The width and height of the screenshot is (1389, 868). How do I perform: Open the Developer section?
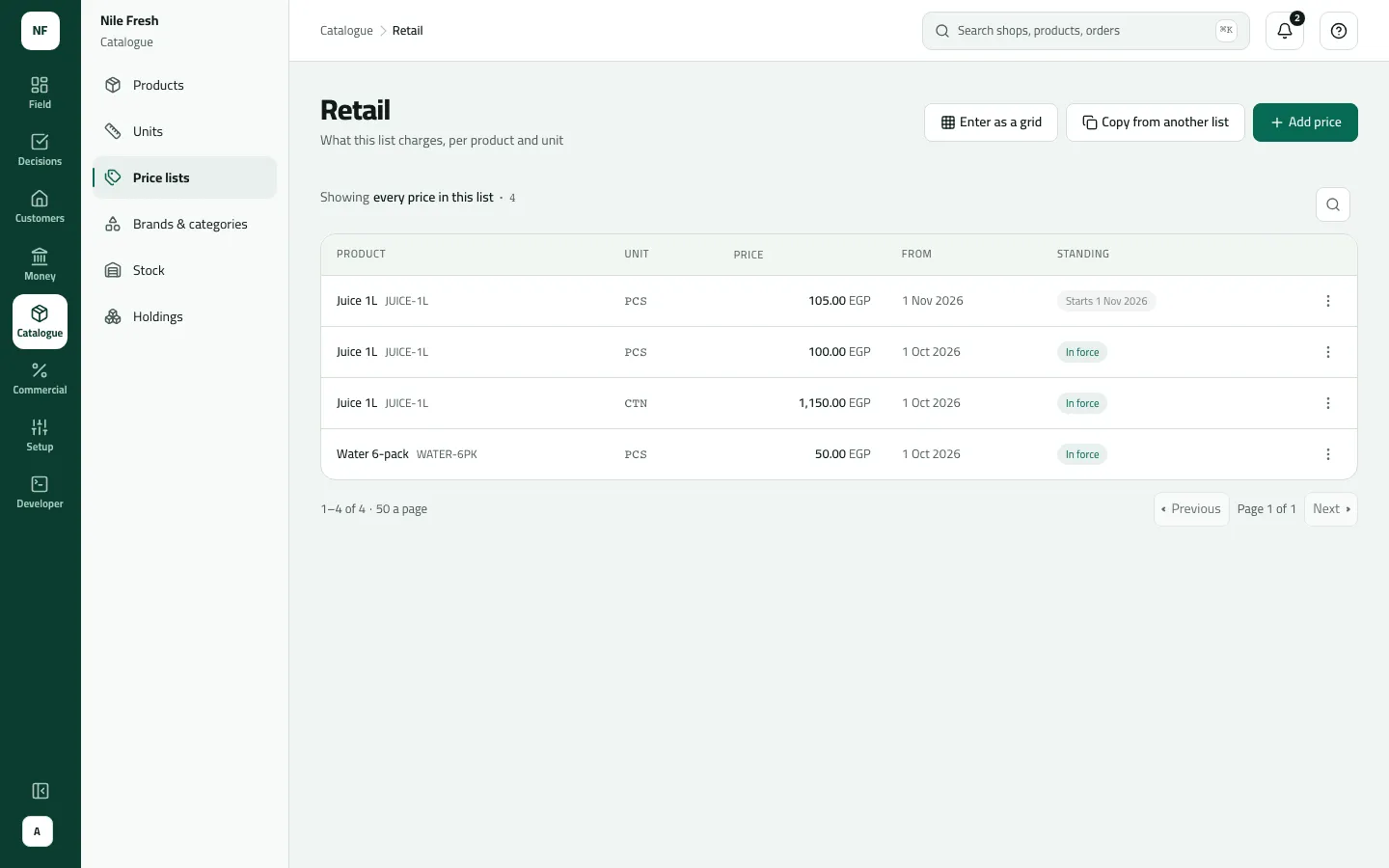point(40,492)
